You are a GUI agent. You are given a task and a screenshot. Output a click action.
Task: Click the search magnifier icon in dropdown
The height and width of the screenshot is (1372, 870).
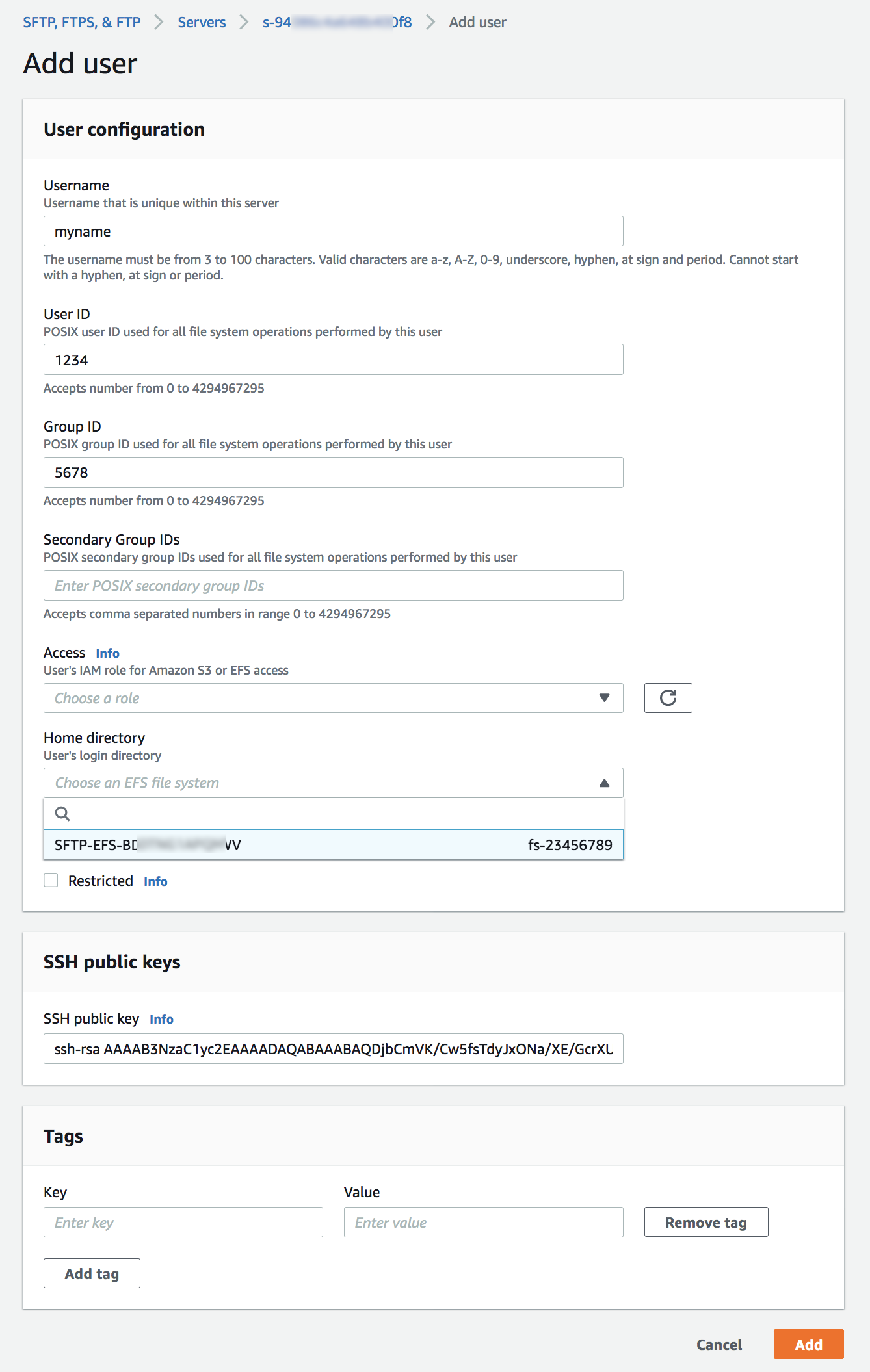pyautogui.click(x=62, y=814)
